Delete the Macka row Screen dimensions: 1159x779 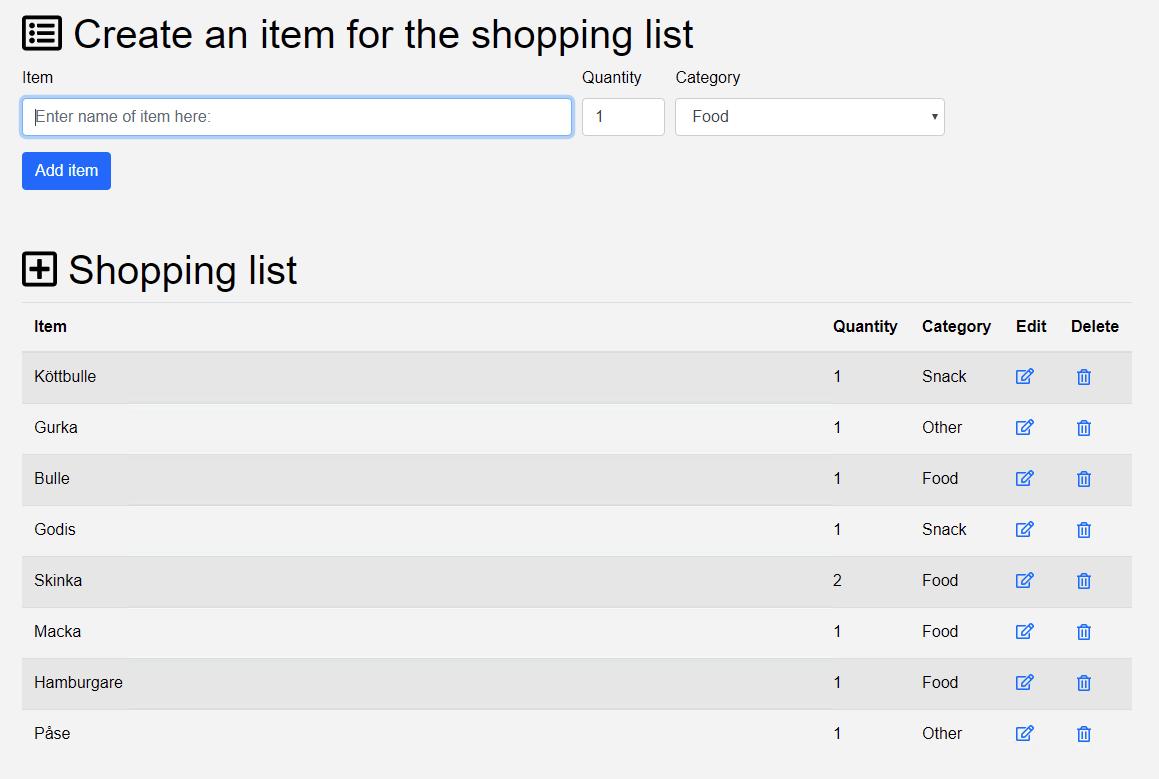[1083, 632]
